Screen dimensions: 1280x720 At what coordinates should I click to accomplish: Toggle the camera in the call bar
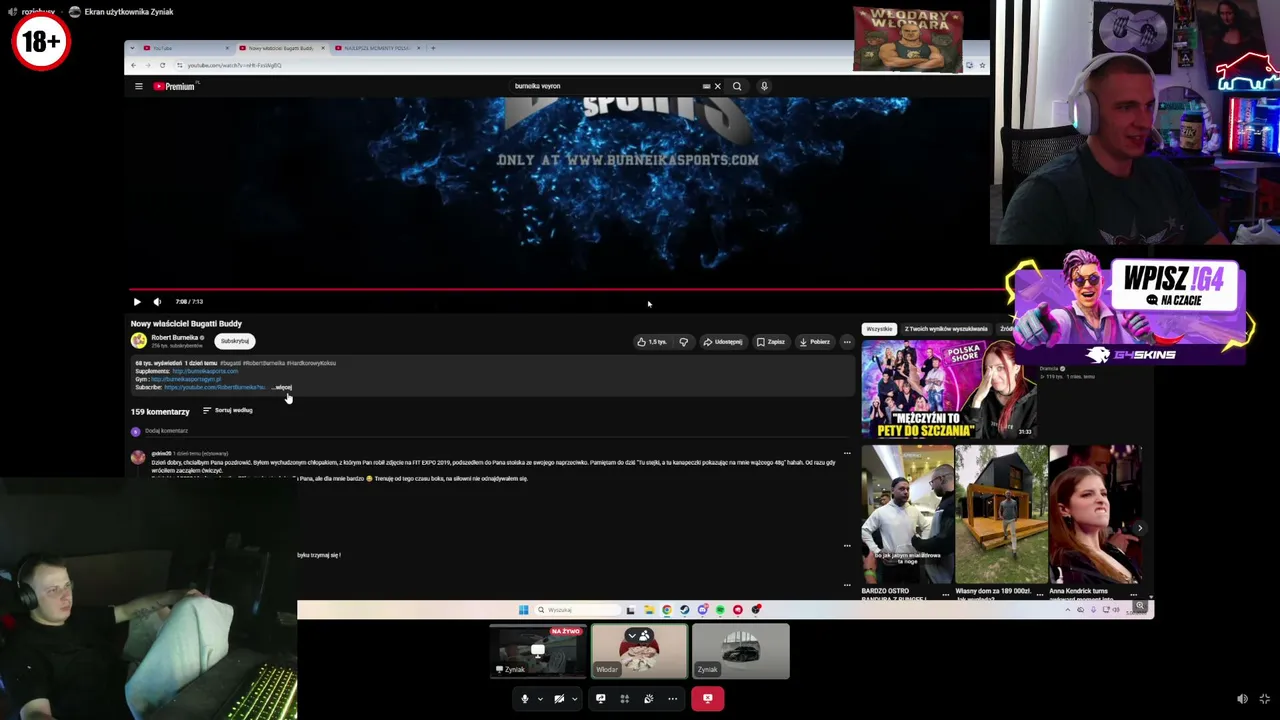559,699
